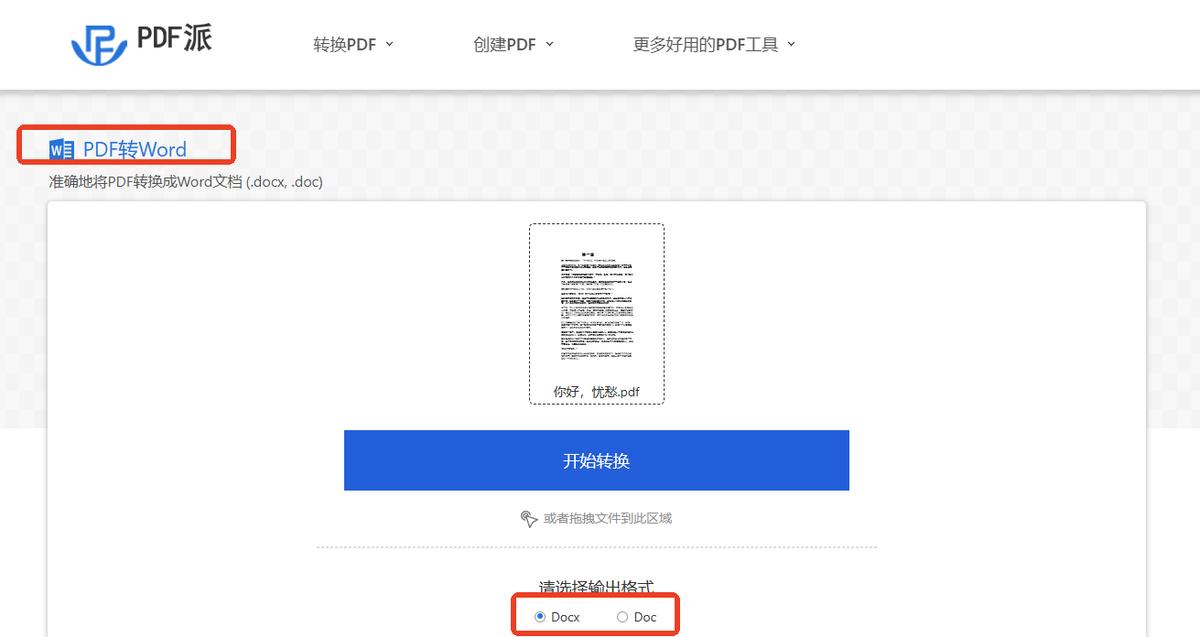Click the 准确地将PDF转换成Word文档 description line

click(186, 182)
